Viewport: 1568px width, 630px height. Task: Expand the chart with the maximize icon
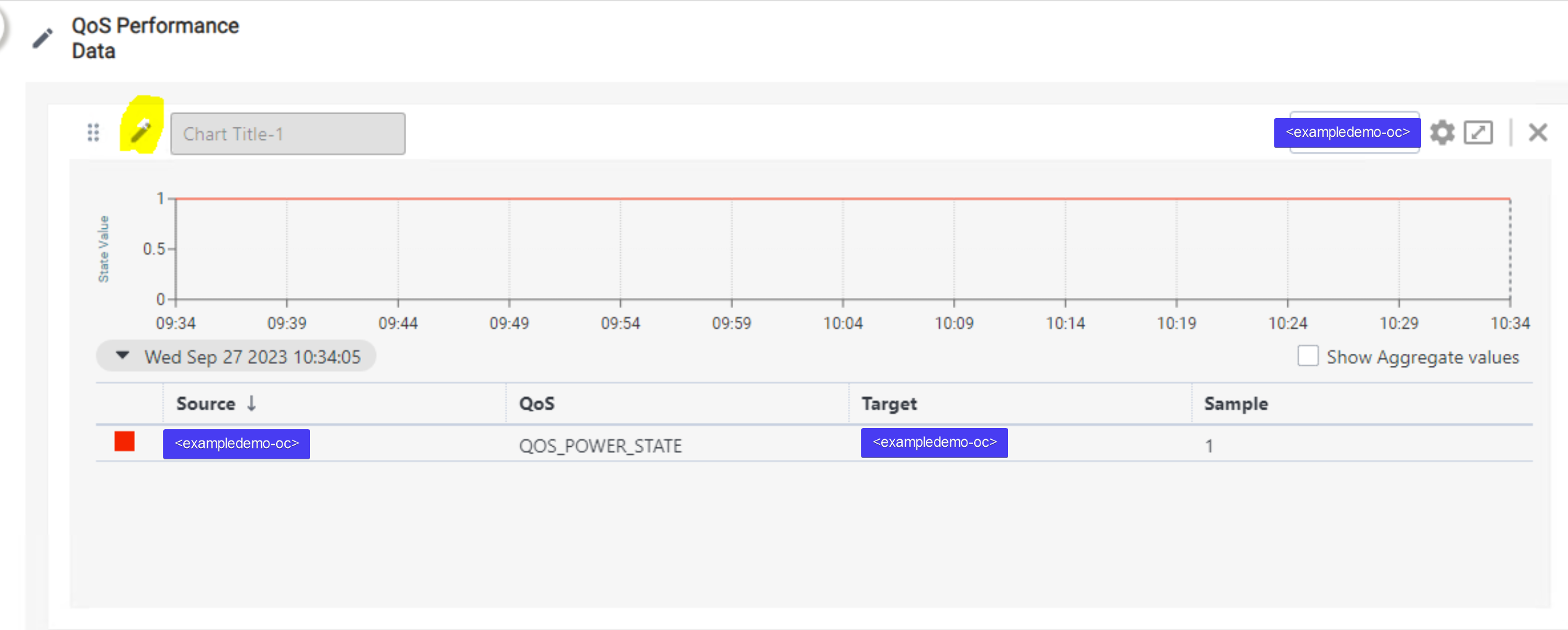point(1478,132)
